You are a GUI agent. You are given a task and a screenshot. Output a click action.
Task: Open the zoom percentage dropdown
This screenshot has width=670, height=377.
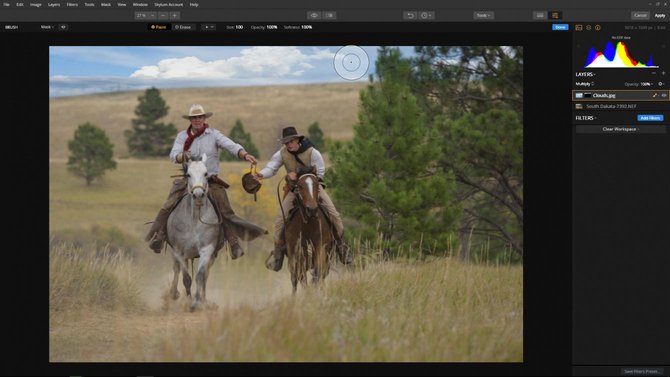pos(145,15)
